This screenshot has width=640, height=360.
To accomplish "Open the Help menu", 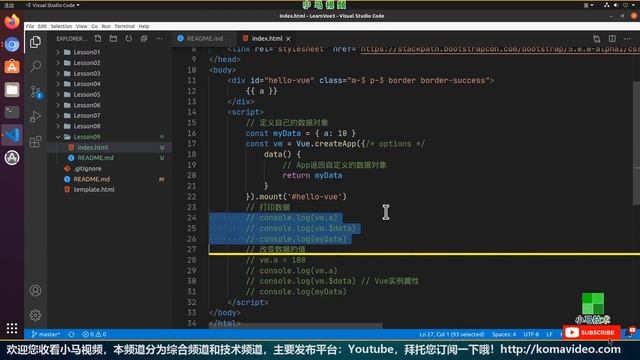I will click(x=144, y=26).
